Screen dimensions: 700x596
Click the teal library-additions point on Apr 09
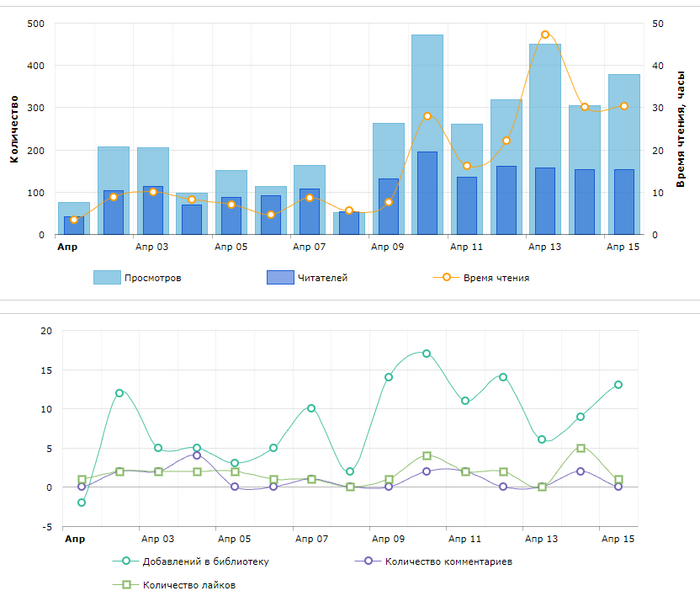tap(388, 377)
